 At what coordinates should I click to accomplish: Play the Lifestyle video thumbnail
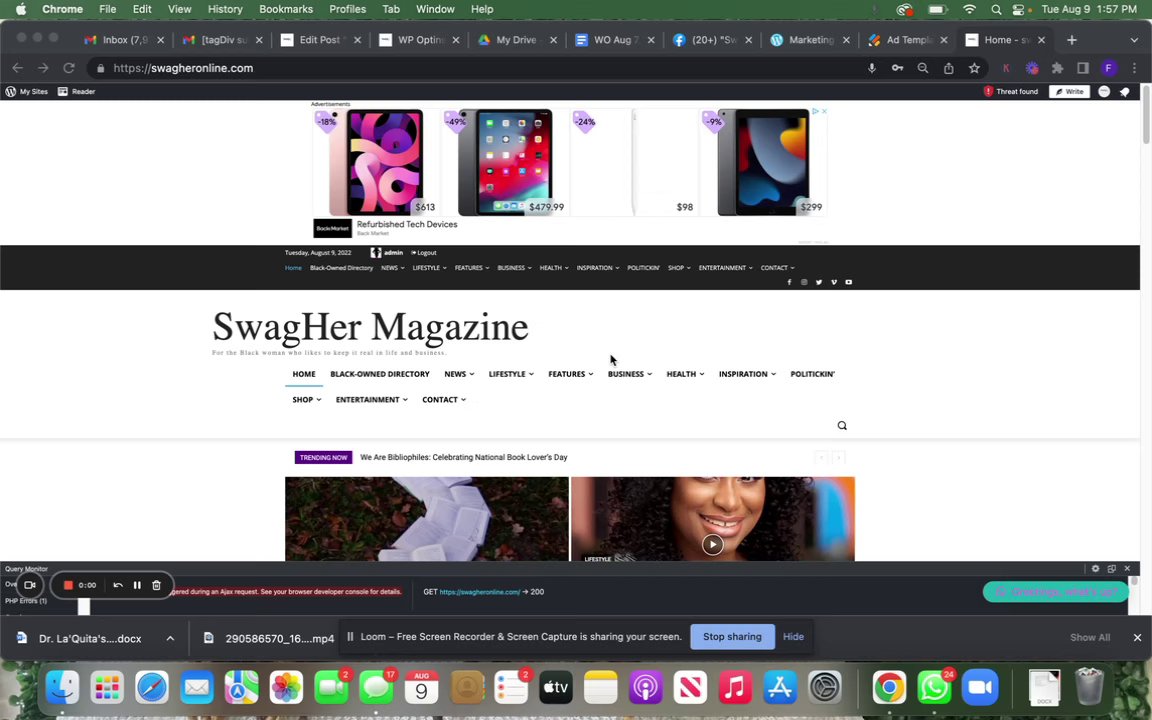pos(712,544)
